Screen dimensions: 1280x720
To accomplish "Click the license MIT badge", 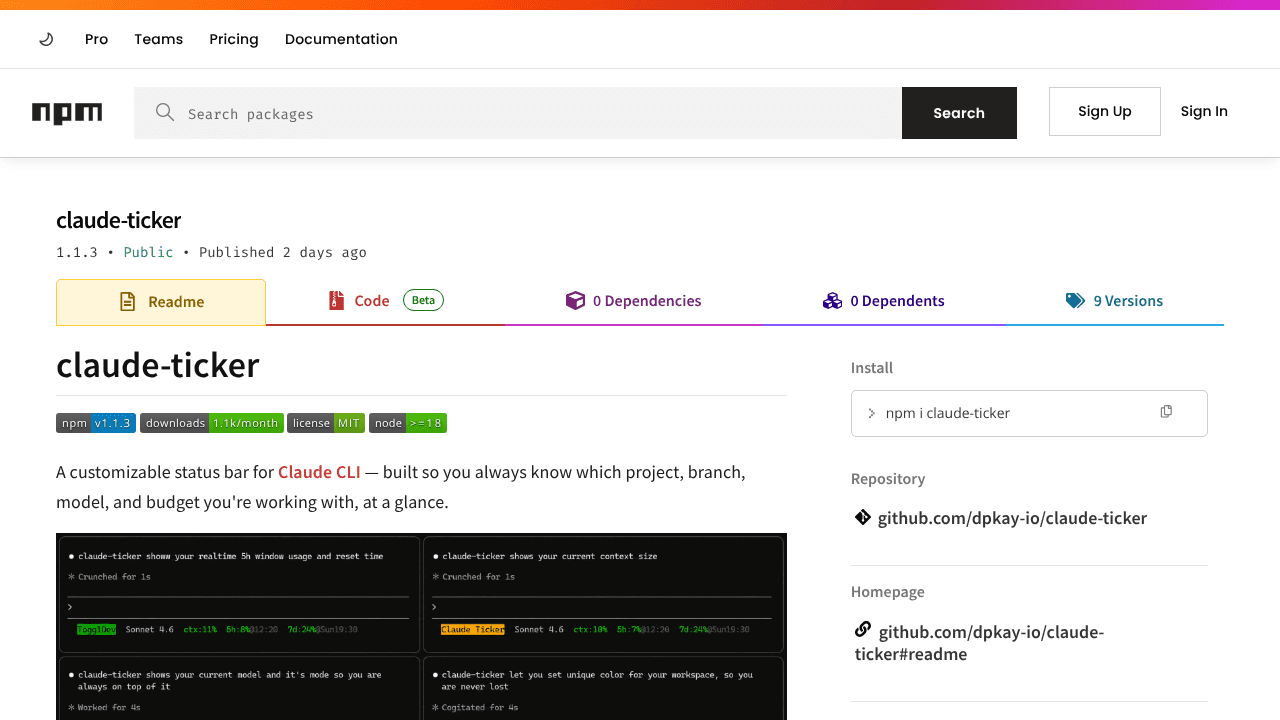I will (326, 423).
